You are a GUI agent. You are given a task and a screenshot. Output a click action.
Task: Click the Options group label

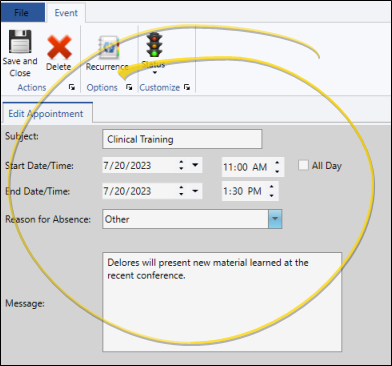point(102,87)
